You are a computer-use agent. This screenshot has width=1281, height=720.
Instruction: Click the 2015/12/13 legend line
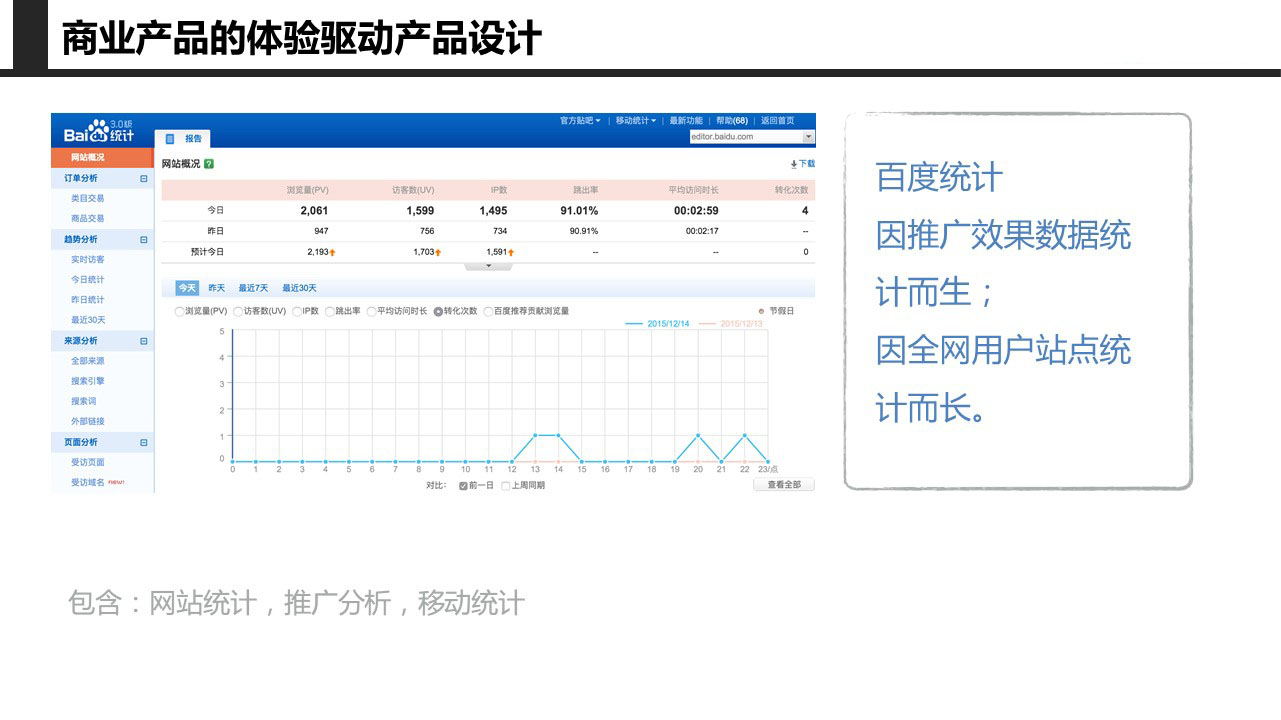point(708,324)
